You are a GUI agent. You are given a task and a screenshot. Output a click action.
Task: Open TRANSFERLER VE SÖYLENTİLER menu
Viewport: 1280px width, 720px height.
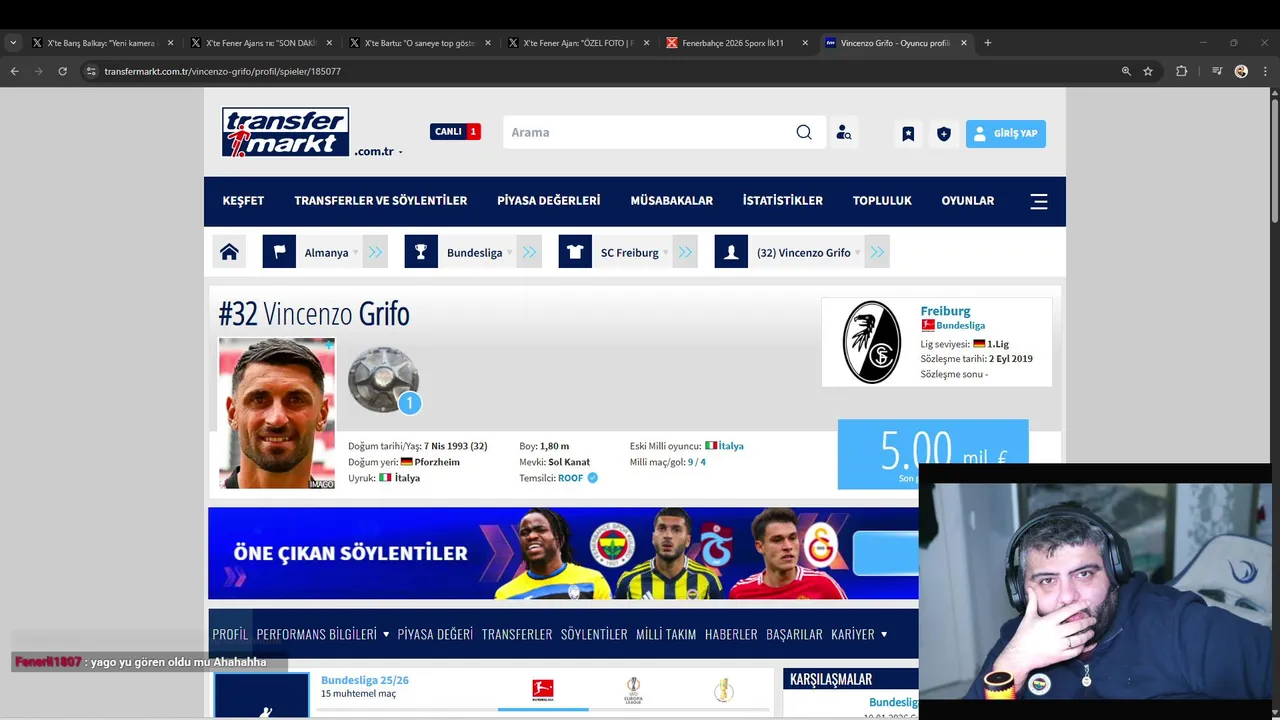[x=380, y=201]
